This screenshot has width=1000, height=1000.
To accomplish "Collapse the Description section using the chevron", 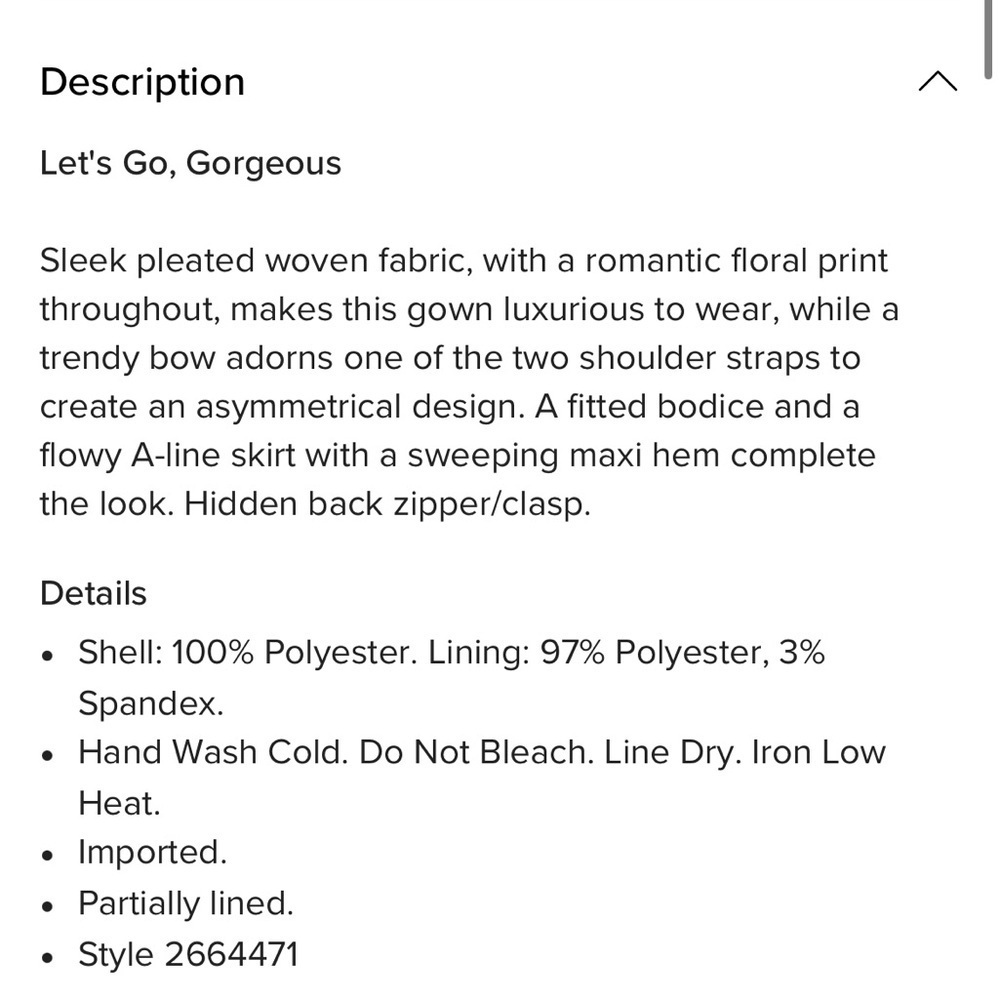I will (x=938, y=82).
